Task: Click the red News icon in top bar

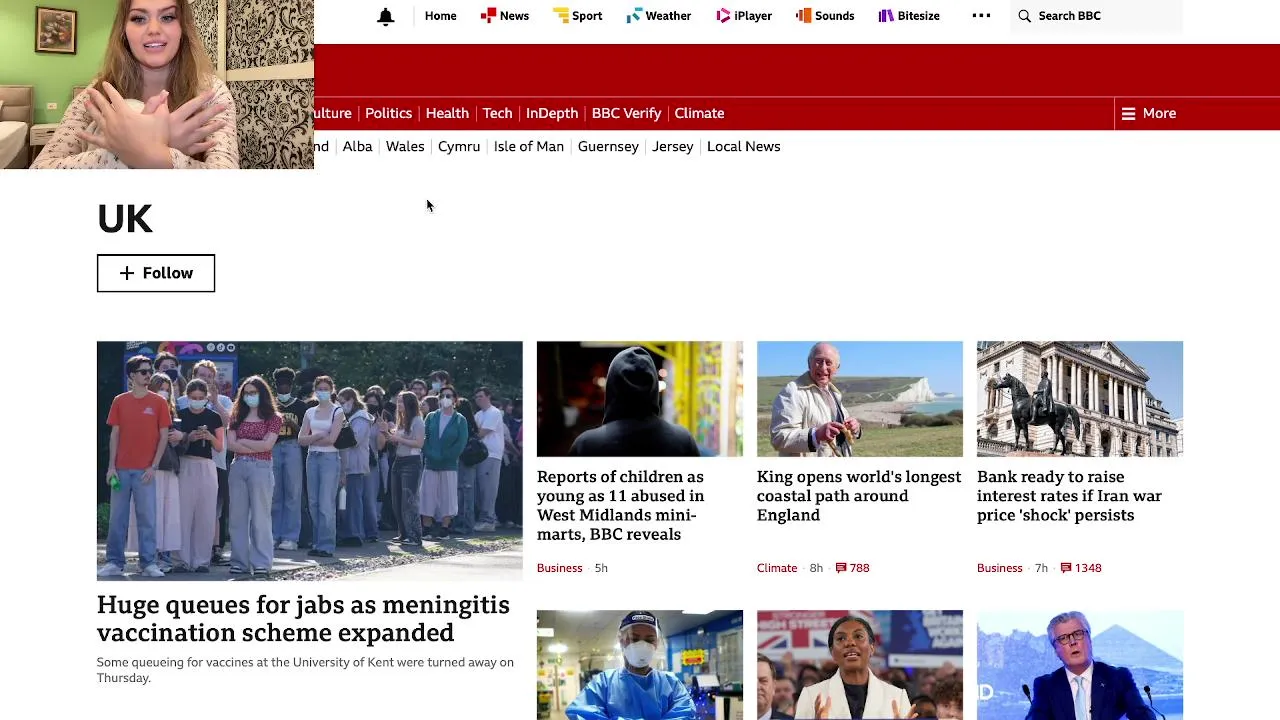Action: pyautogui.click(x=488, y=16)
